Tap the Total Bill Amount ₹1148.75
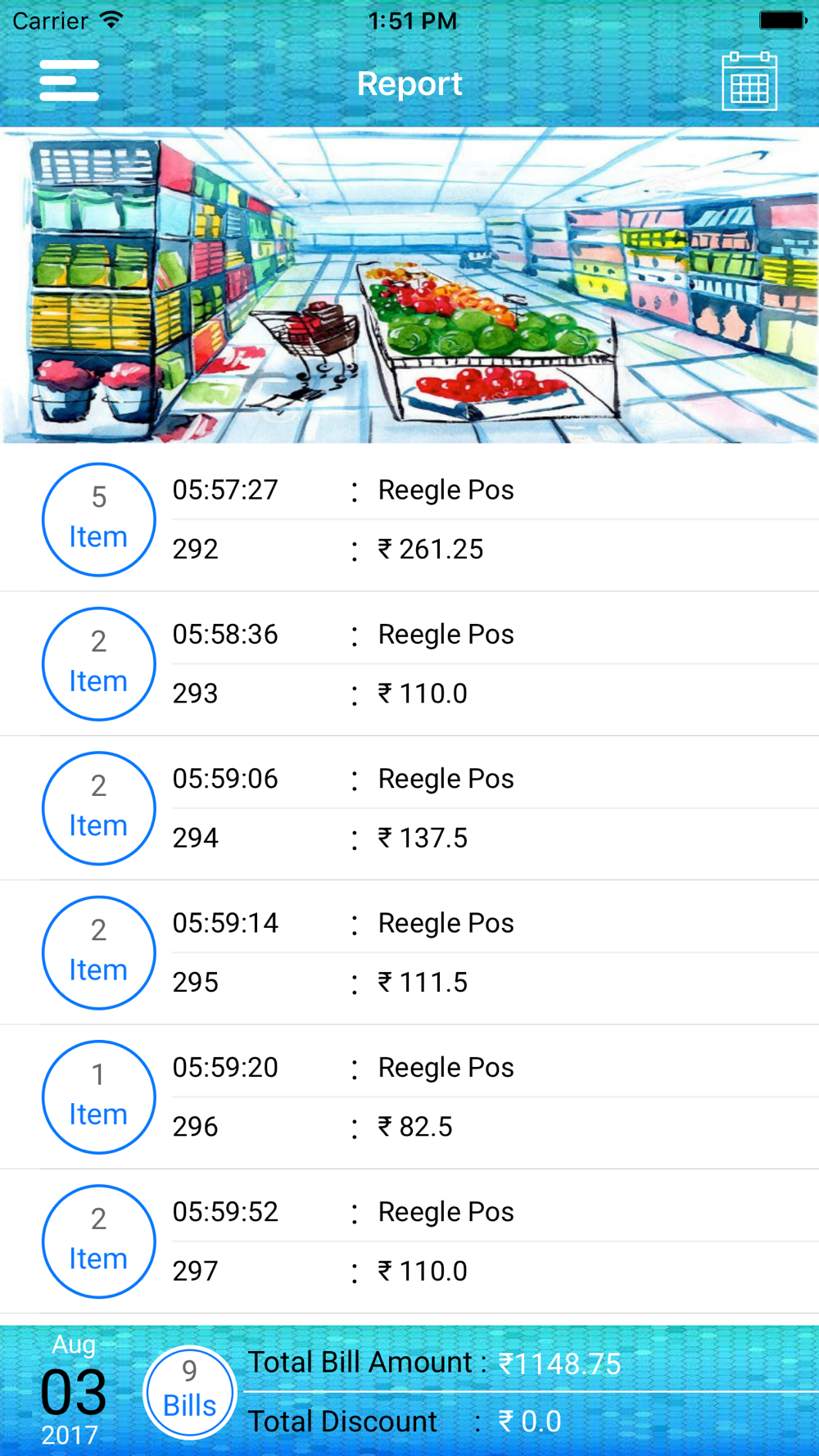819x1456 pixels. pyautogui.click(x=434, y=1363)
